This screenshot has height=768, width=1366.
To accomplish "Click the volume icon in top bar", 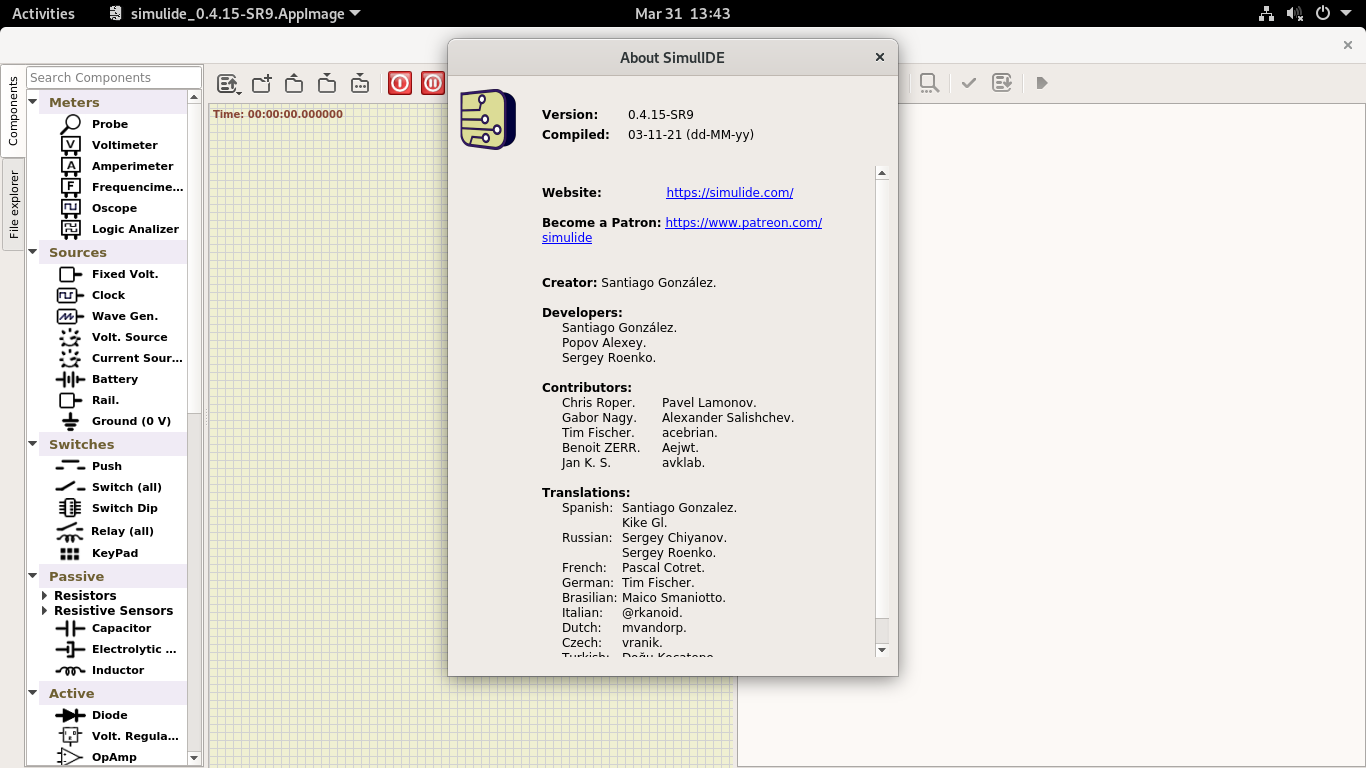I will click(1295, 14).
